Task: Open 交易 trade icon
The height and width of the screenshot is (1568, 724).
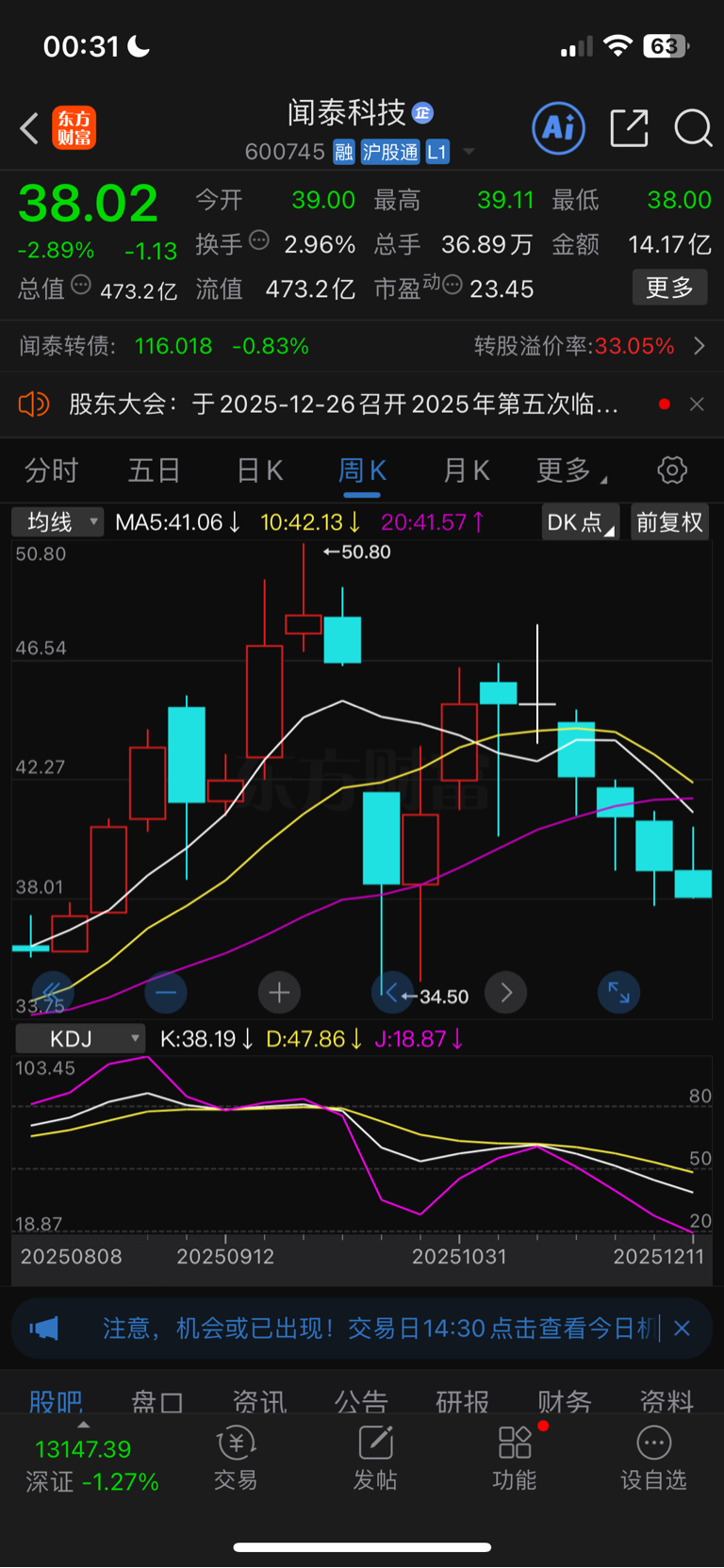Action: (x=236, y=1458)
